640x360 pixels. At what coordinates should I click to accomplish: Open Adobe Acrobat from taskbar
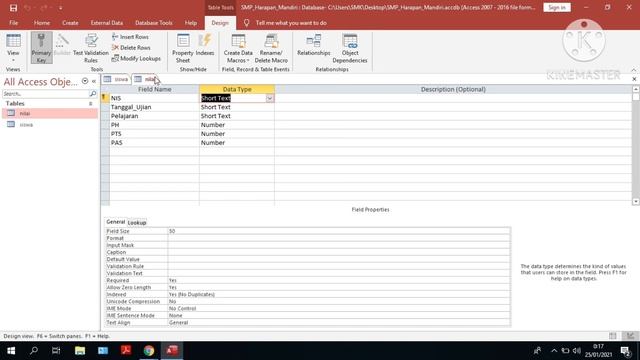(126, 351)
